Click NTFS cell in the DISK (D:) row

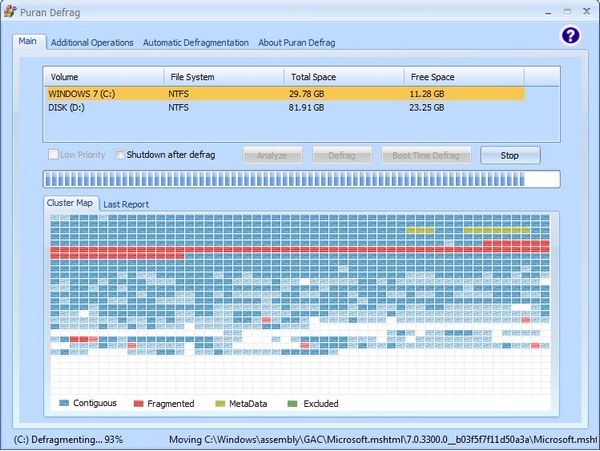[178, 107]
